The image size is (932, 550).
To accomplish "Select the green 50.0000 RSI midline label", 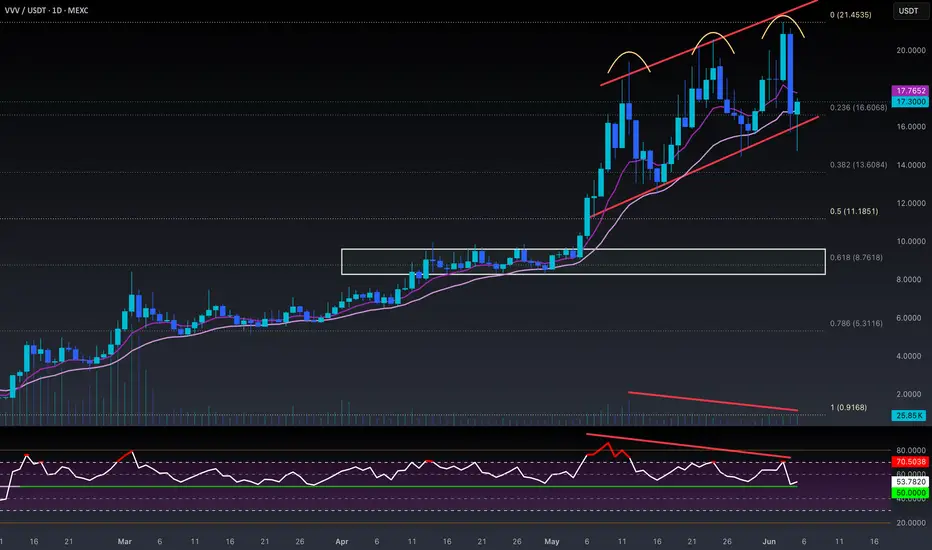I will [910, 493].
